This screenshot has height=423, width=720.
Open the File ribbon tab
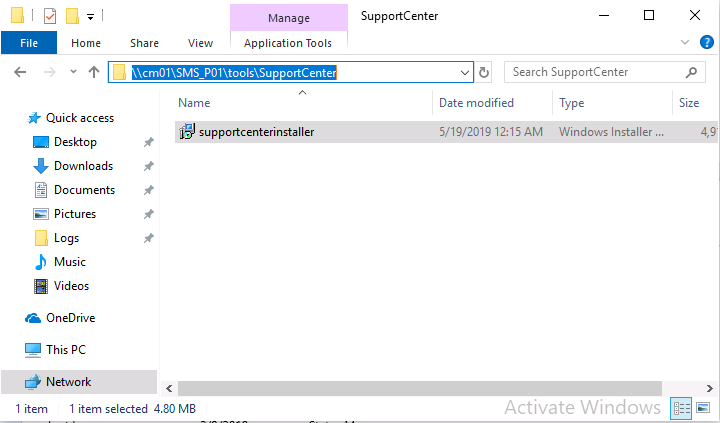29,43
